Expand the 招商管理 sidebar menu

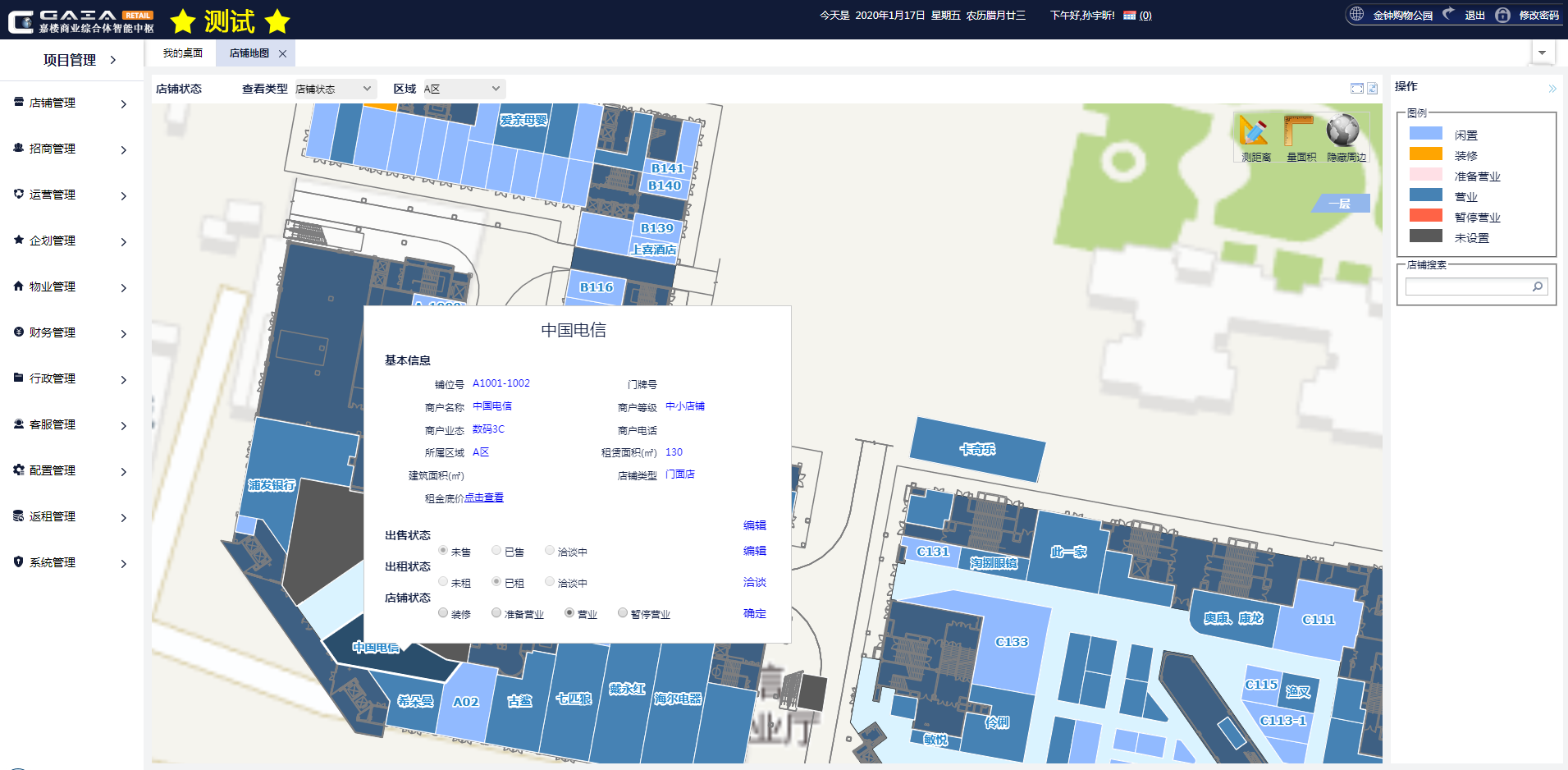pyautogui.click(x=71, y=149)
